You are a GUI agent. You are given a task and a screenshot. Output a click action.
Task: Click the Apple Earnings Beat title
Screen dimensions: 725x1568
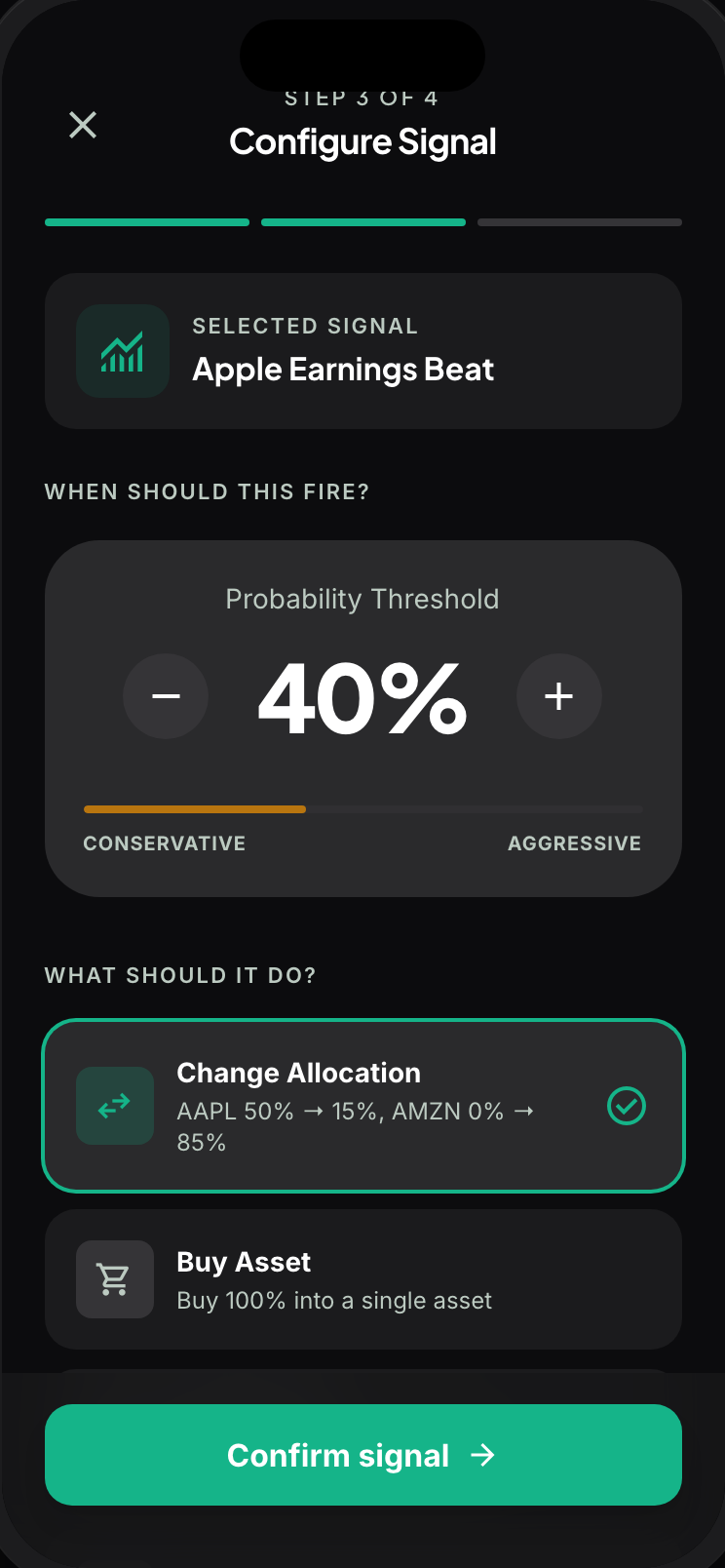pos(343,370)
